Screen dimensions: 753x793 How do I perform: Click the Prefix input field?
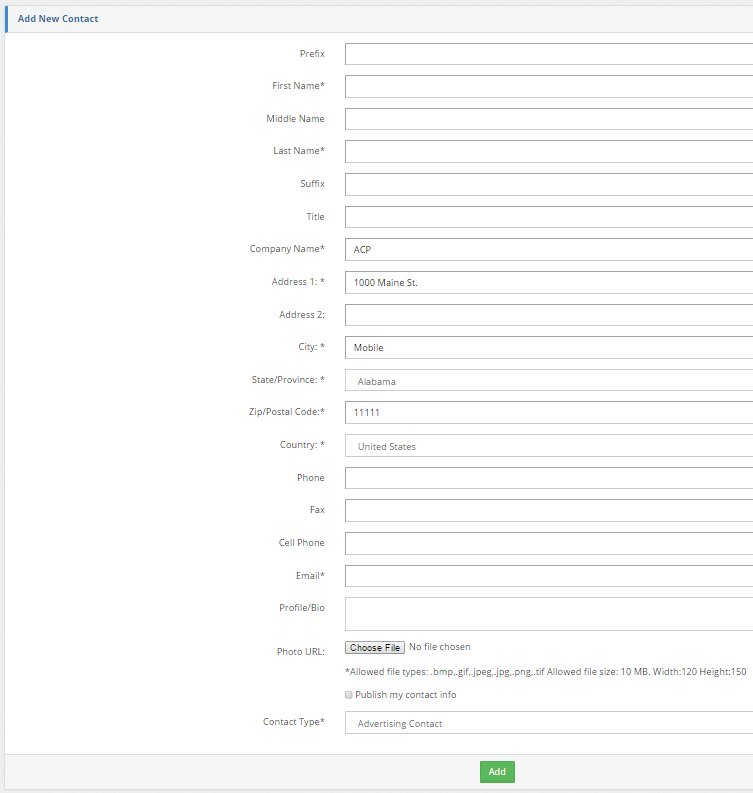[548, 54]
